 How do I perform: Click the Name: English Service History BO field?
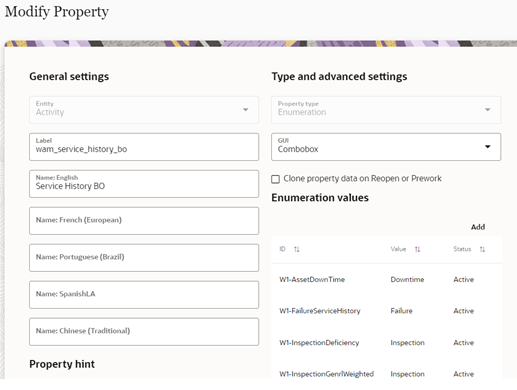144,184
